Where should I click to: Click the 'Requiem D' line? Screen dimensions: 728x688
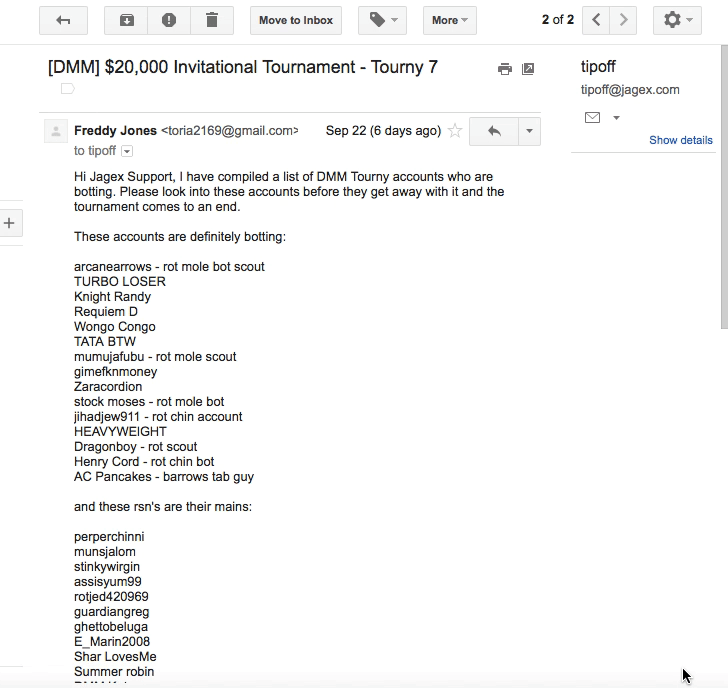click(106, 312)
